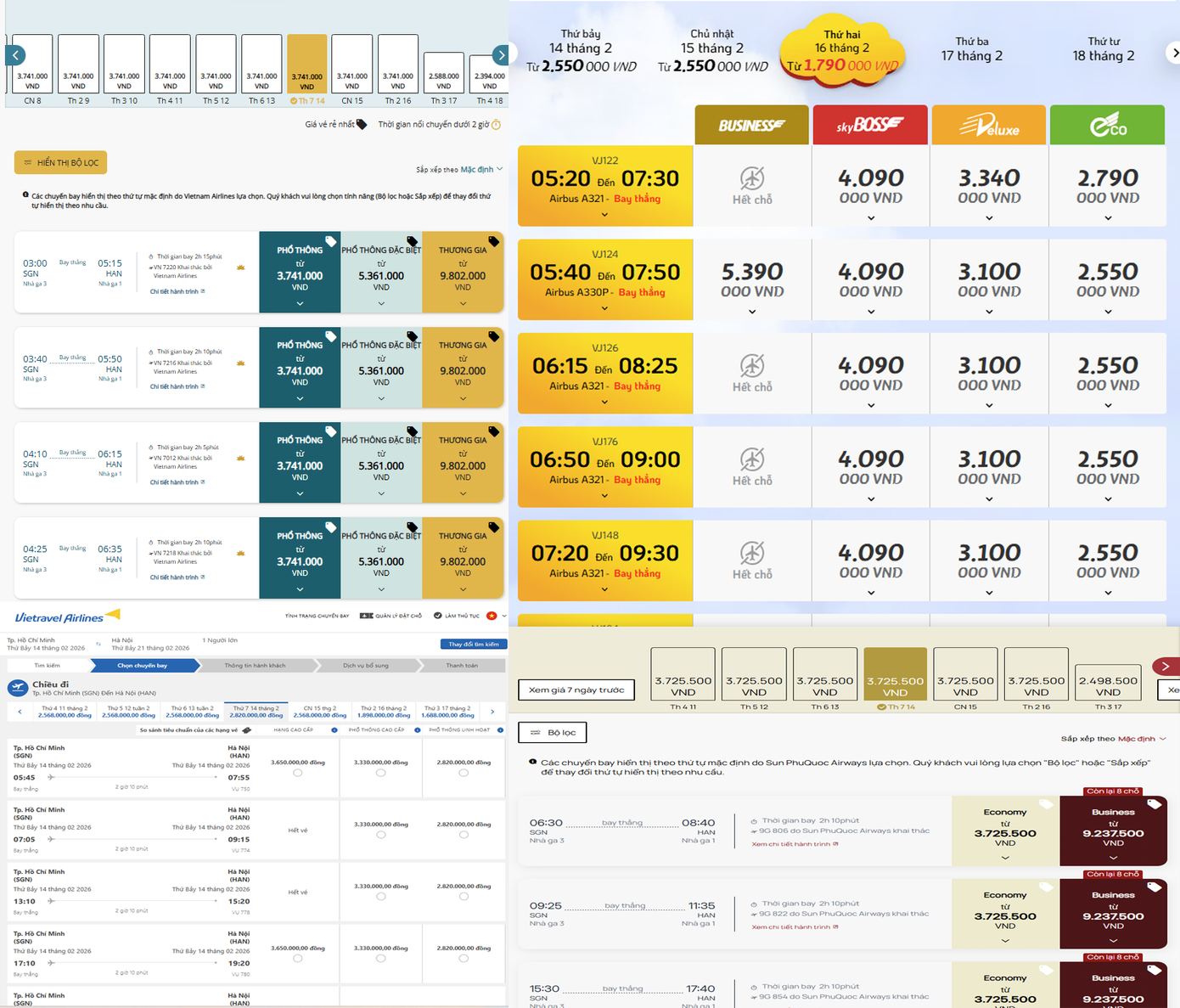Select the 2.588.000 VND price box for Th 3 17

[443, 79]
